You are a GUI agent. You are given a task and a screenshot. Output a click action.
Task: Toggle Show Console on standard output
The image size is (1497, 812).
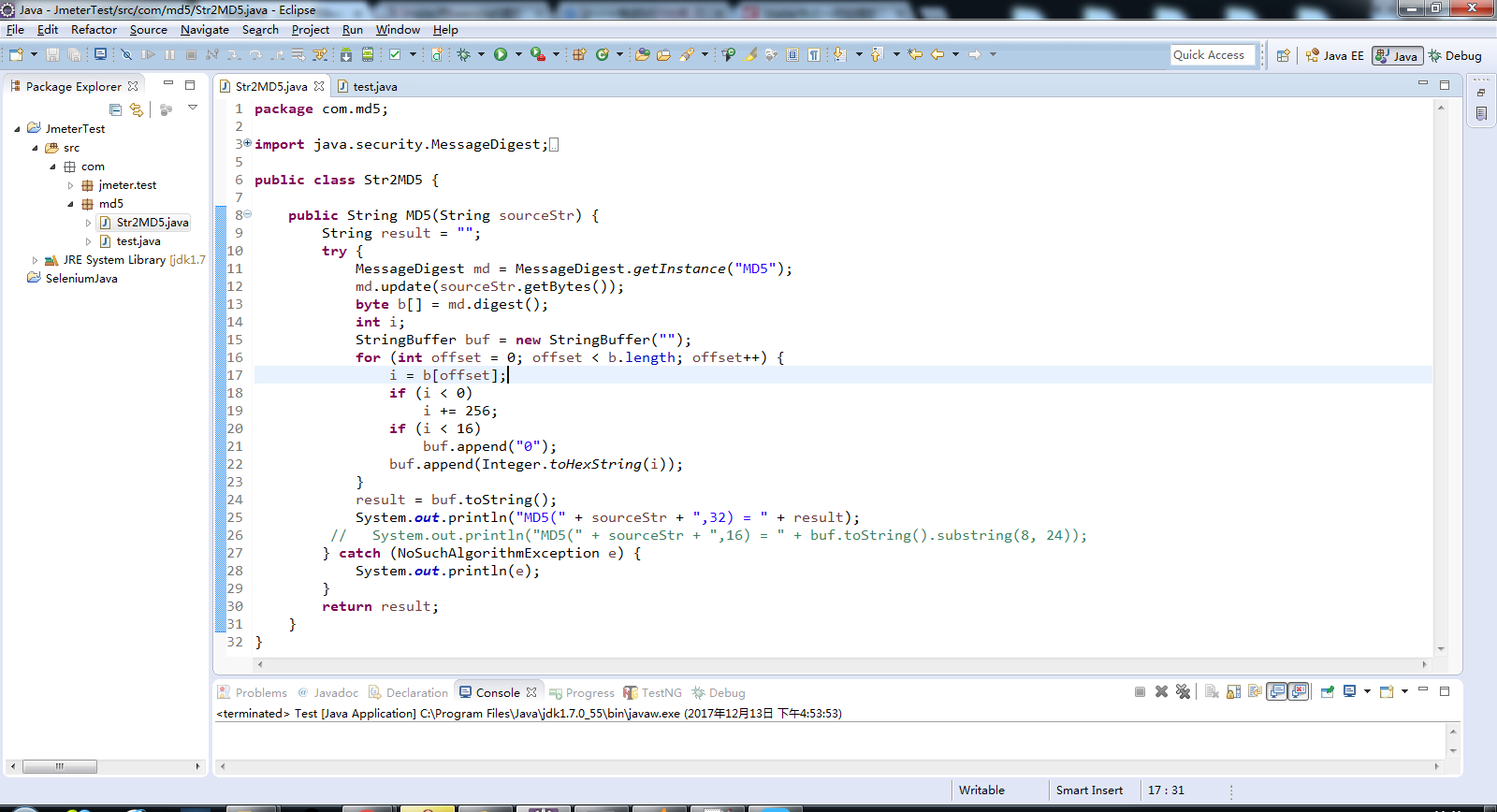1277,691
